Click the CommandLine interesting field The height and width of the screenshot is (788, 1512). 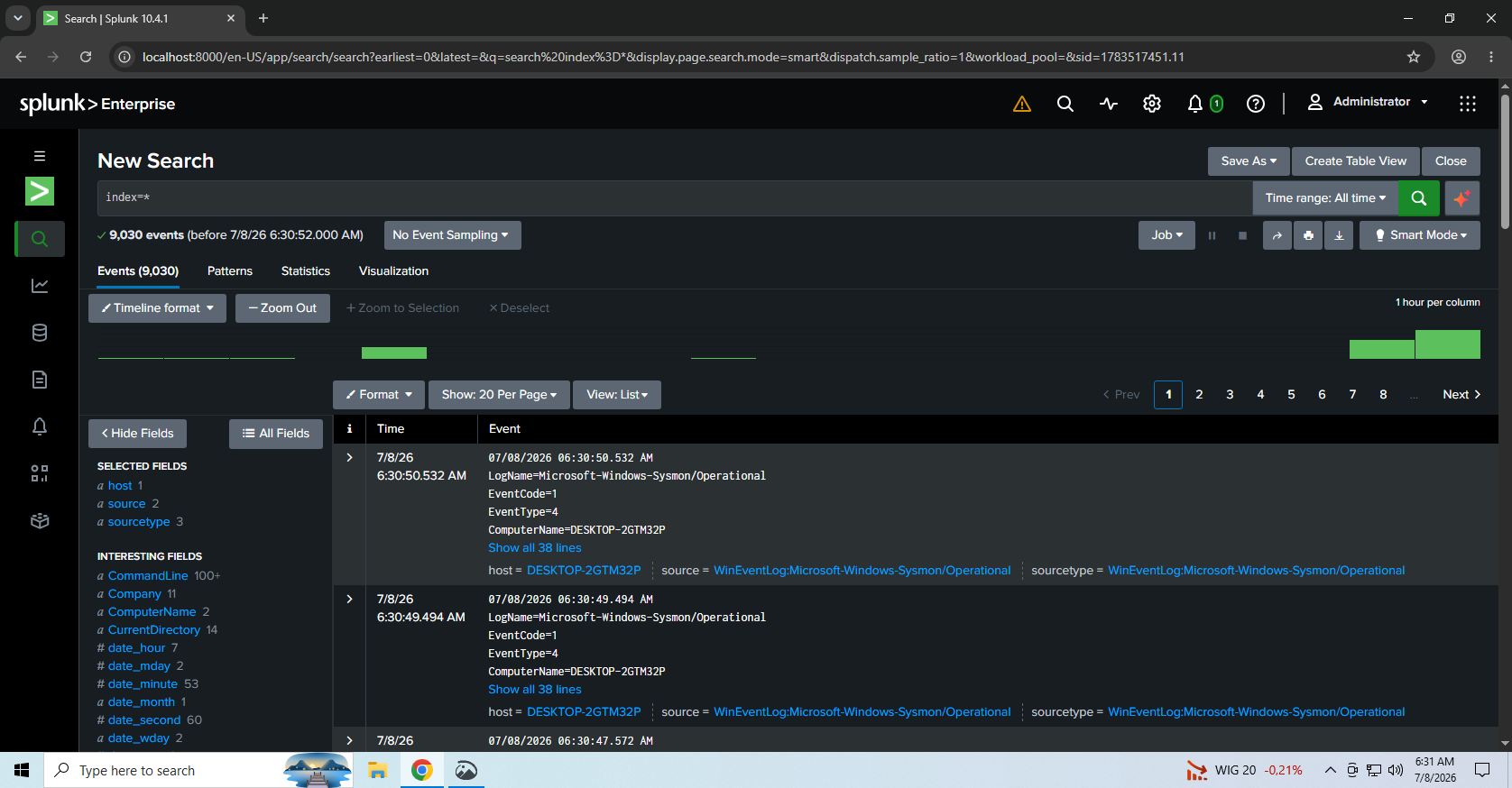click(148, 576)
